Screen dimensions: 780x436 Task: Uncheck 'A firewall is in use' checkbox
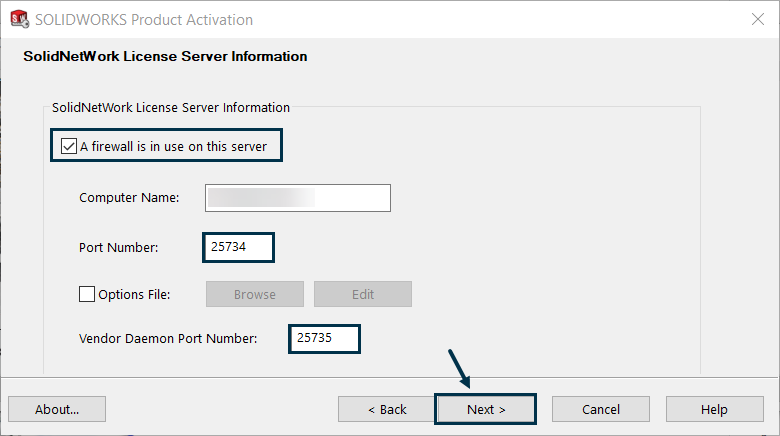tap(69, 146)
